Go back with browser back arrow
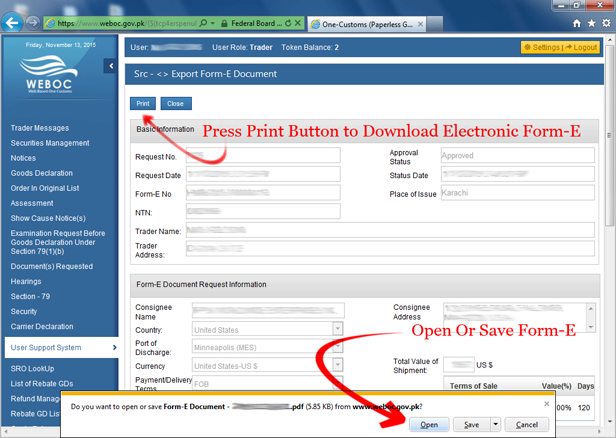 12,24
